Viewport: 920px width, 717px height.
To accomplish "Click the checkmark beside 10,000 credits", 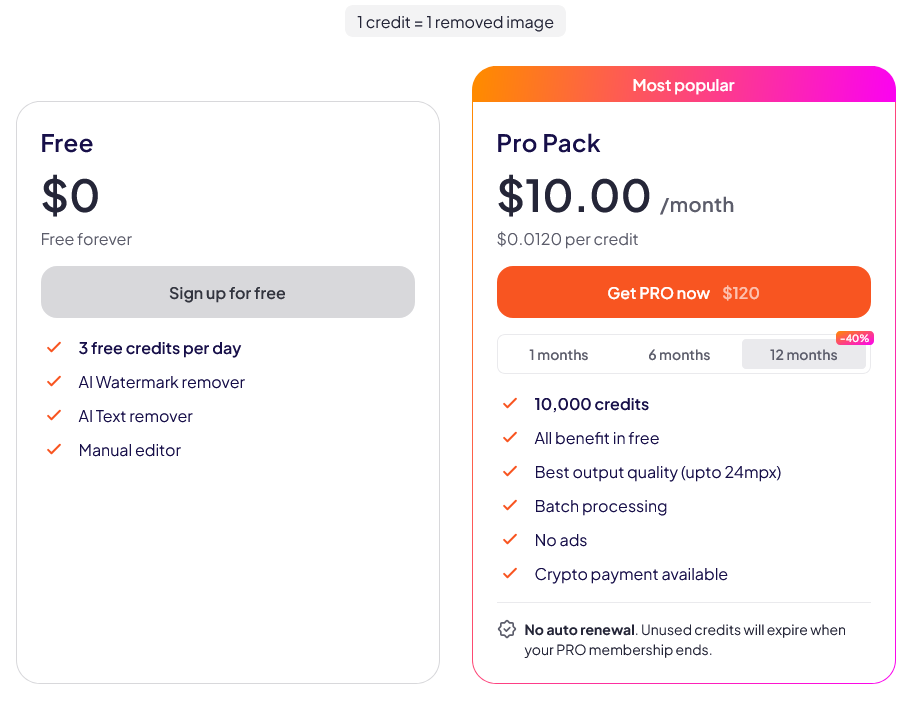I will click(510, 404).
